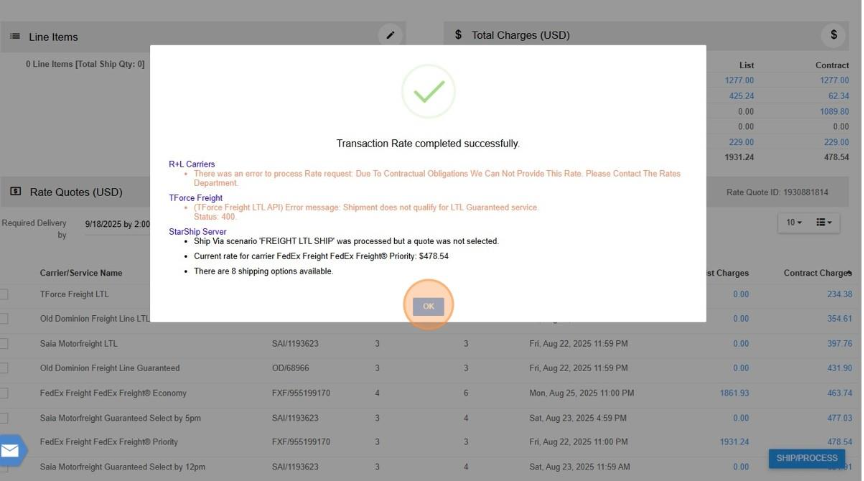Open the 10 rows per page dropdown
Viewport: 864px width, 481px height.
792,222
